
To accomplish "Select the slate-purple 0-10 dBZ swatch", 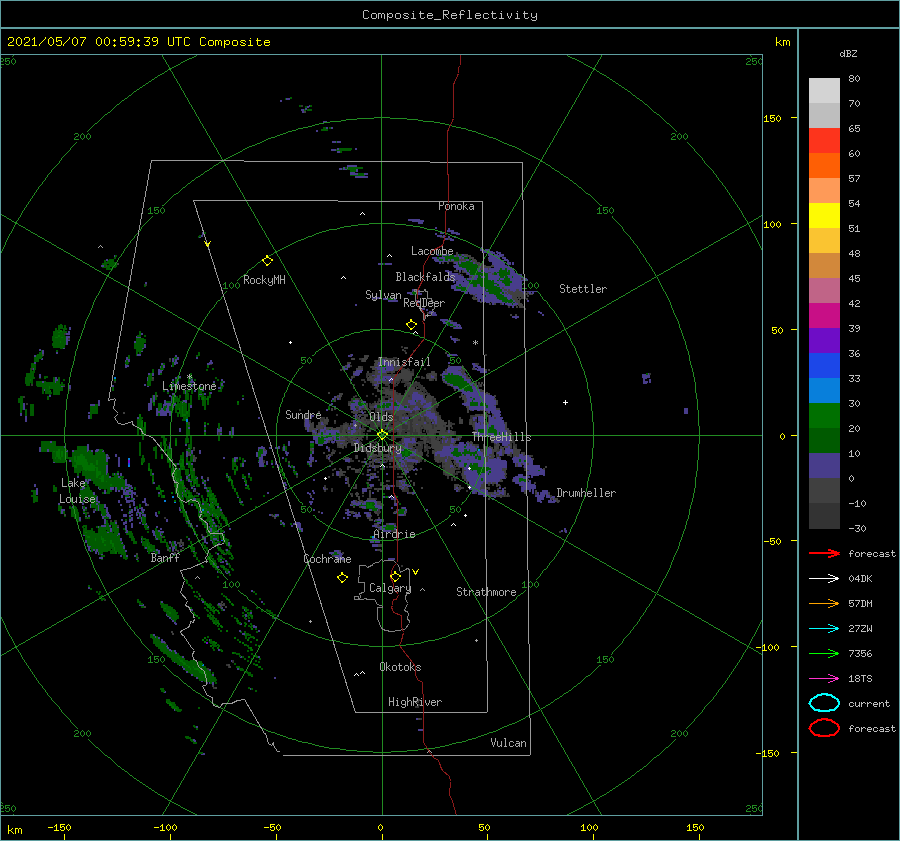I will 824,466.
